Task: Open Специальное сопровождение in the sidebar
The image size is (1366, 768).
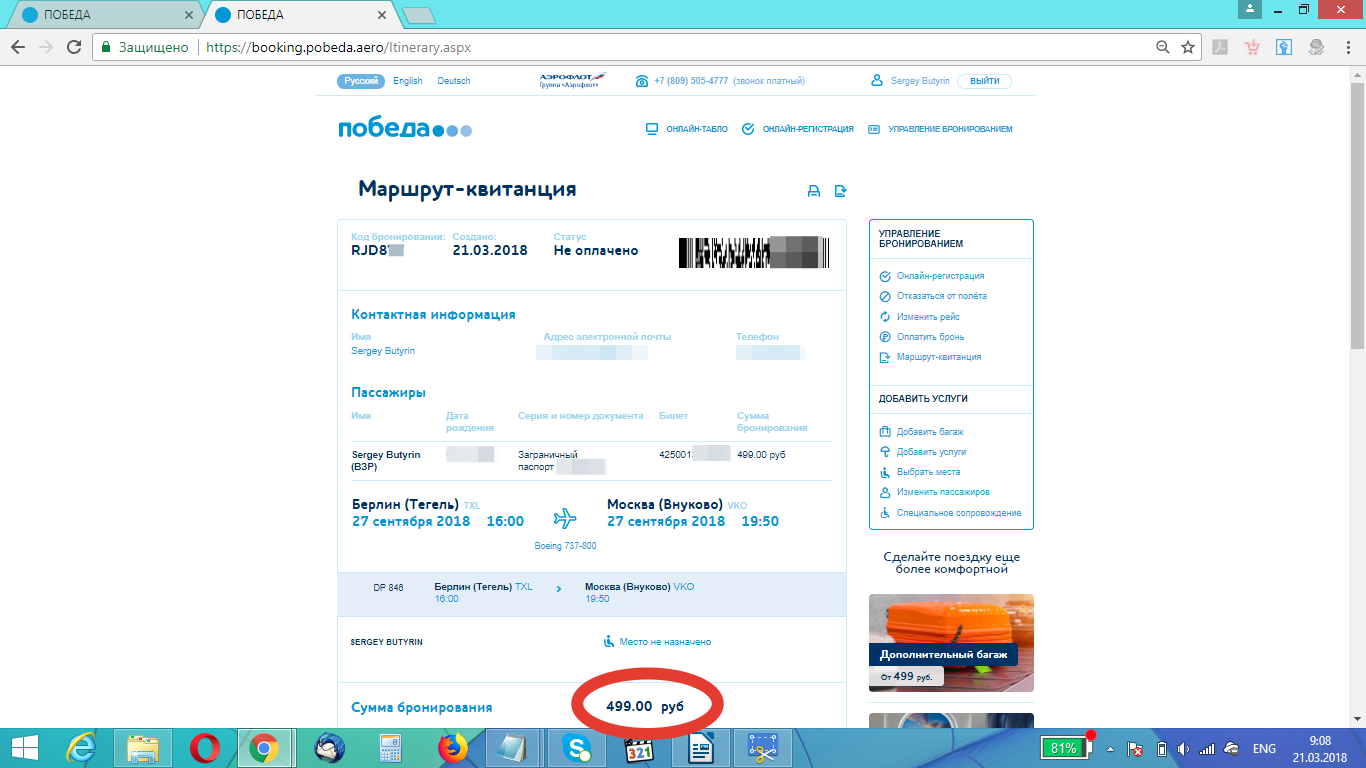Action: coord(958,513)
